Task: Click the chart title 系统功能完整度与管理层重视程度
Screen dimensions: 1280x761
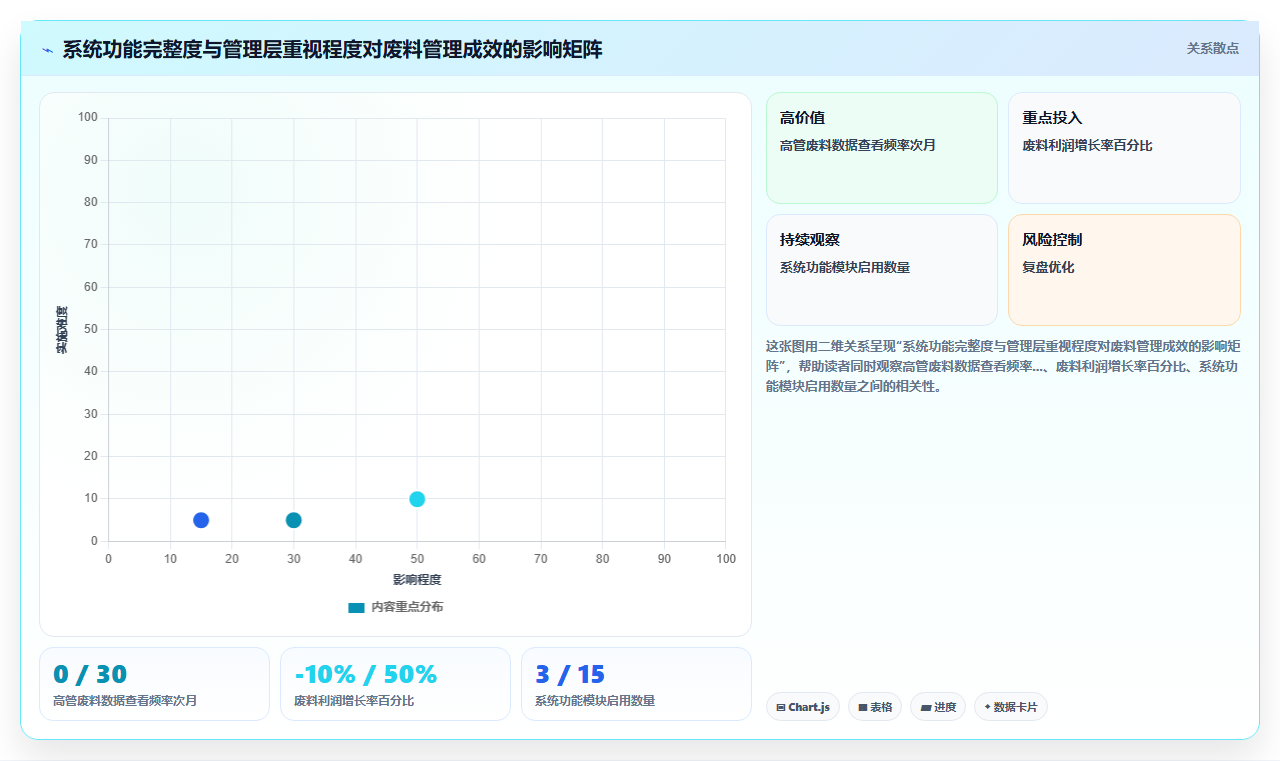Action: pos(332,49)
